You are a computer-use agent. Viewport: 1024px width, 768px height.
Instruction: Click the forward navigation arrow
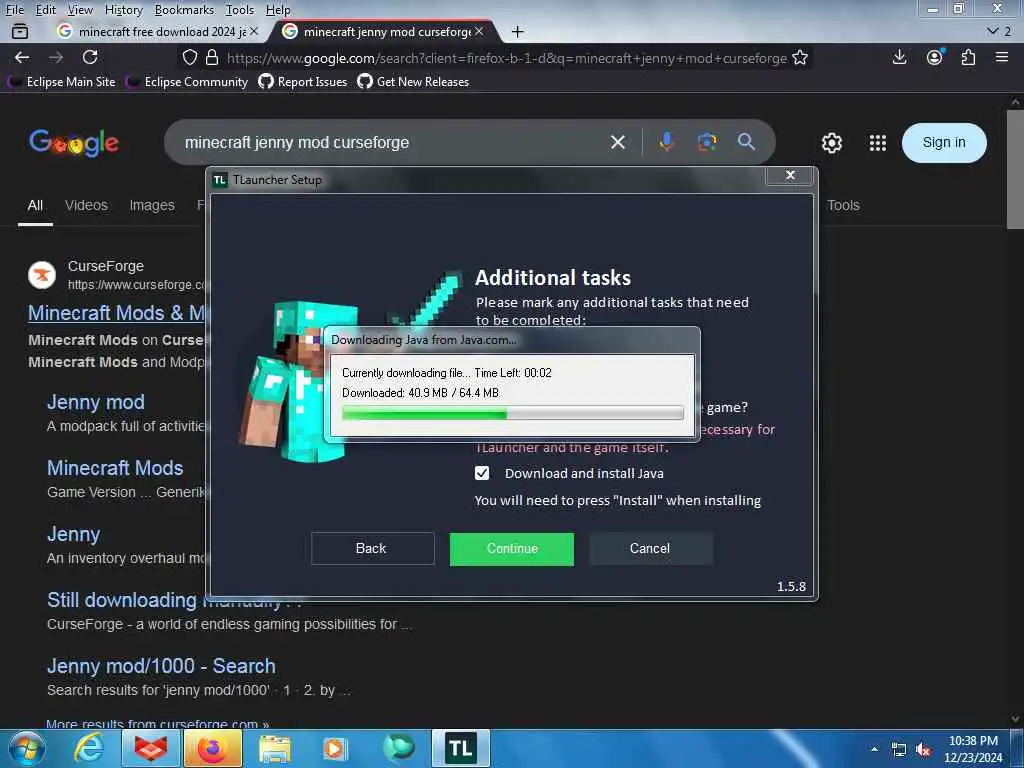point(56,57)
